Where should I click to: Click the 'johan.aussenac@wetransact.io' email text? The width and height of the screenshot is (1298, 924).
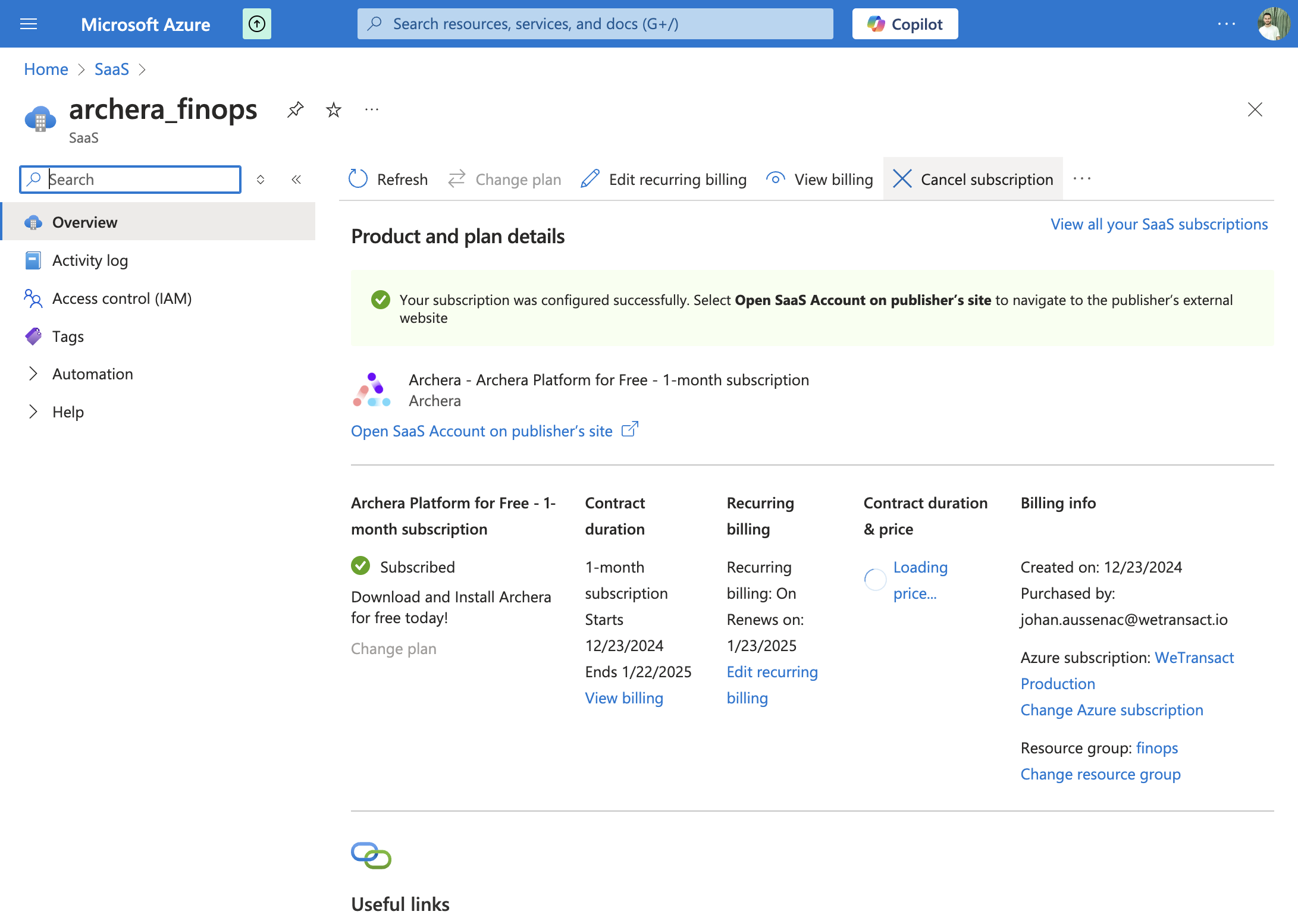tap(1124, 619)
